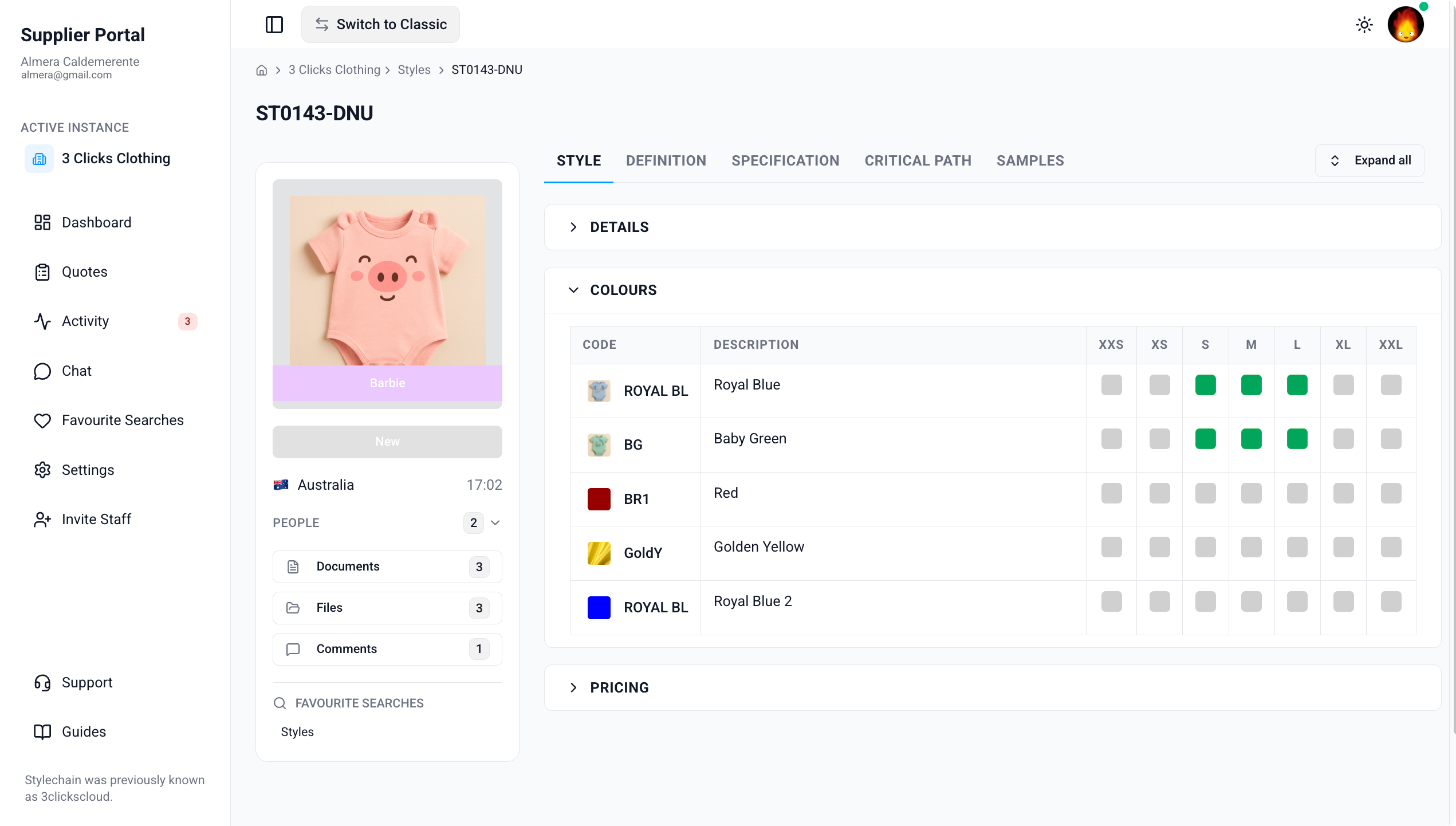Collapse the COLOURS section
Viewport: 1456px width, 826px height.
click(992, 290)
